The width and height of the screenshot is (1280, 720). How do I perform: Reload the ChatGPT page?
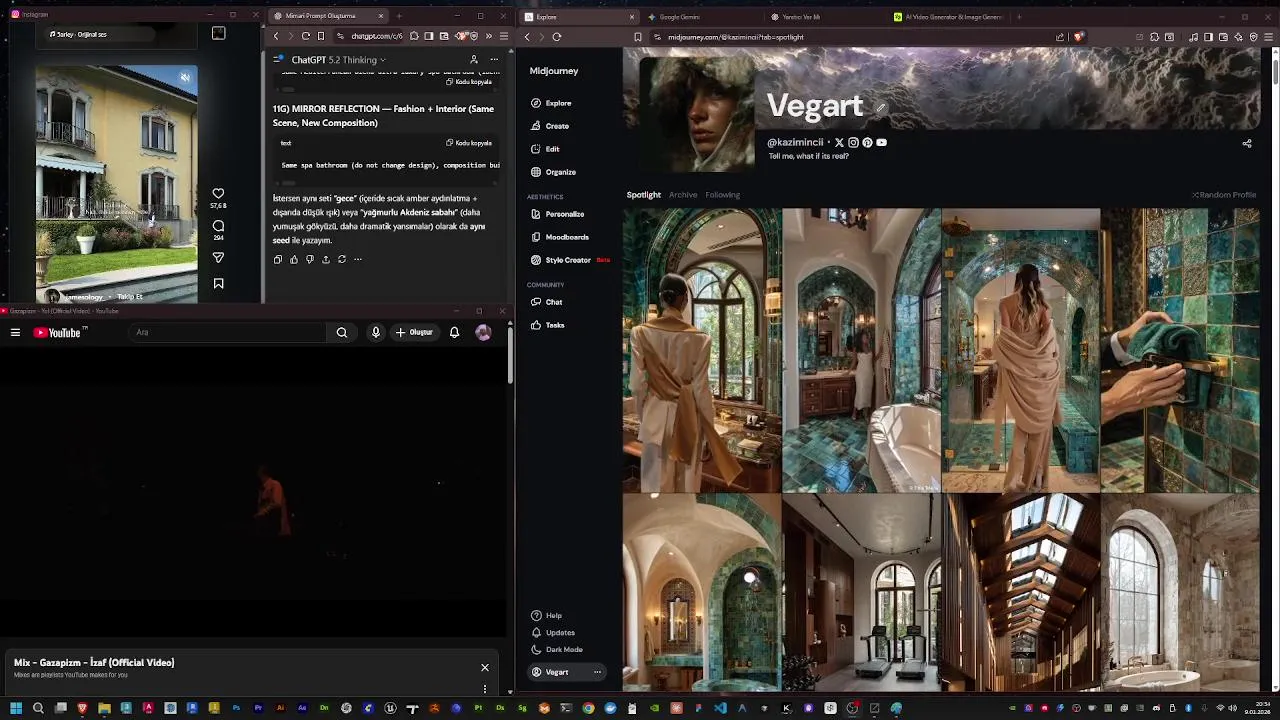click(306, 37)
